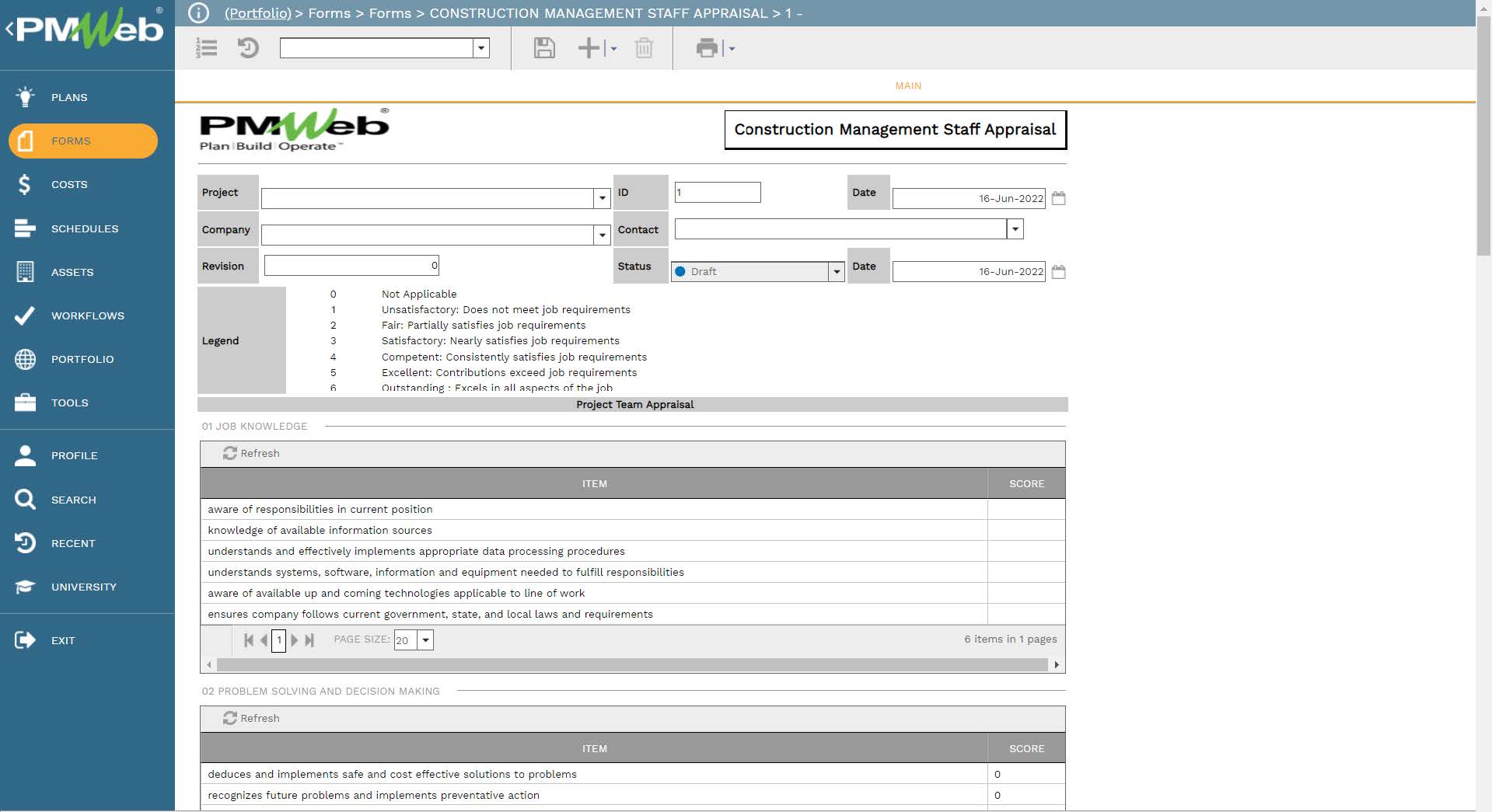Click the Save disk icon in toolbar

544,48
